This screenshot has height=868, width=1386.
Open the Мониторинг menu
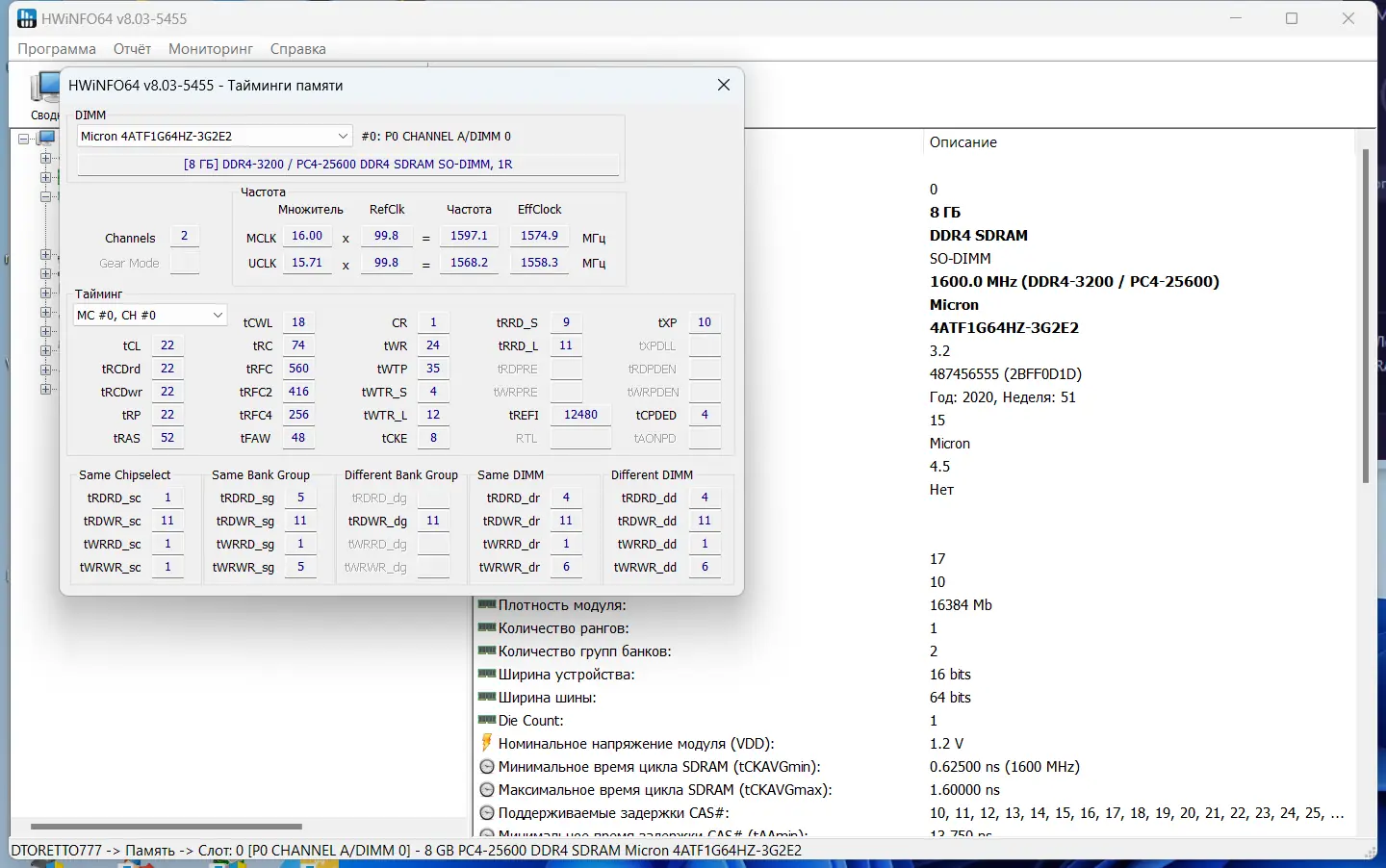210,49
